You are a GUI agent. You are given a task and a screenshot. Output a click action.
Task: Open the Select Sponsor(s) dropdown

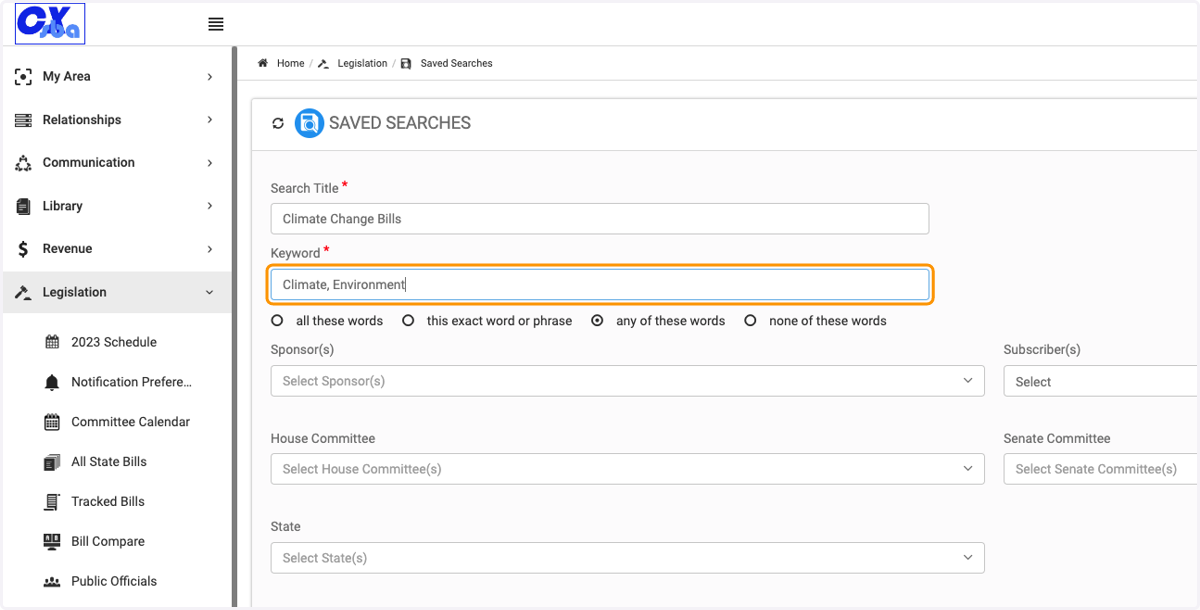pyautogui.click(x=627, y=381)
